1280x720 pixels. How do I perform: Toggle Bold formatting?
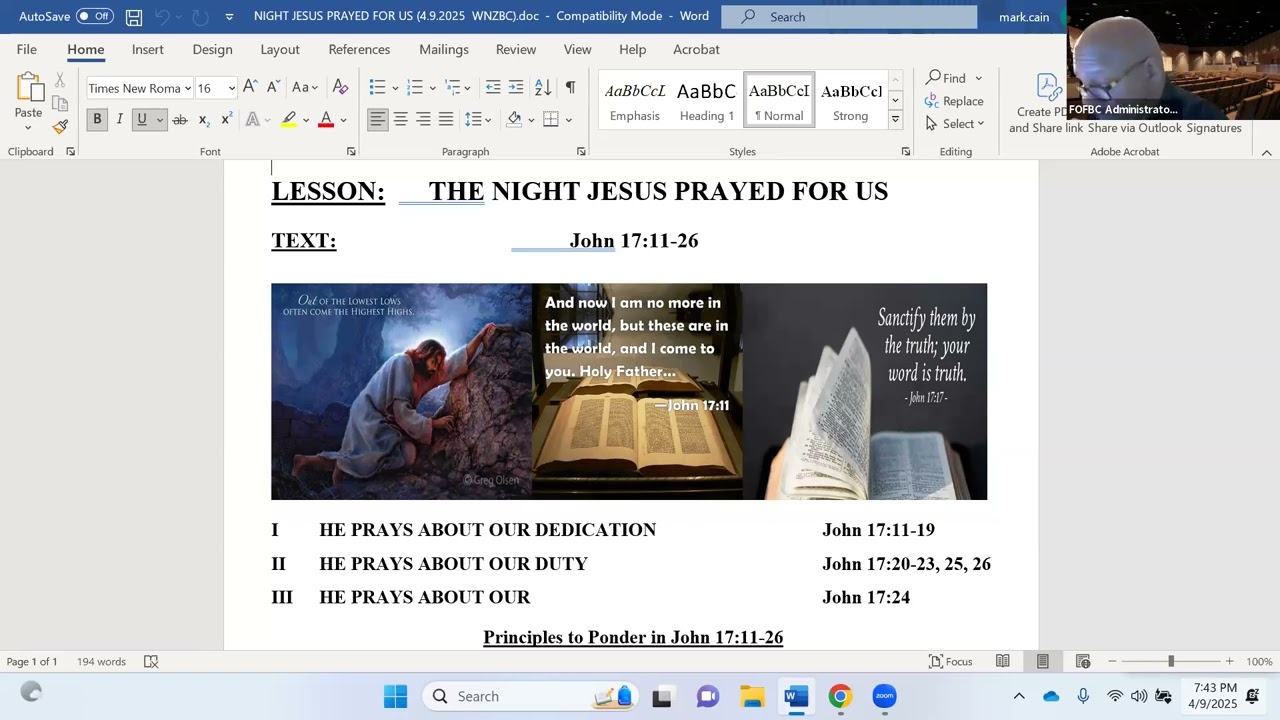[97, 120]
